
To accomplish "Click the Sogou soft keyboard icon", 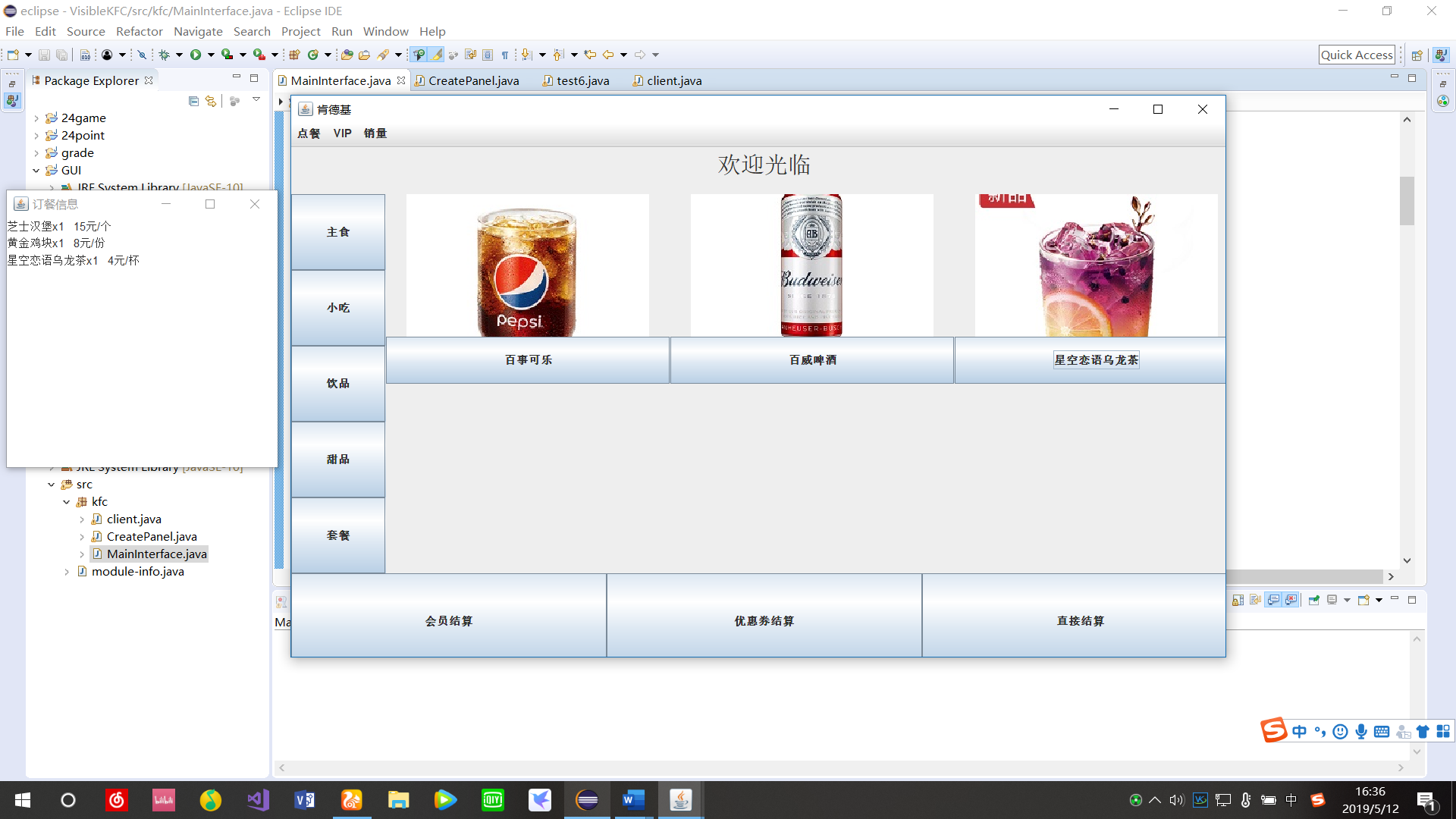I will click(x=1382, y=731).
